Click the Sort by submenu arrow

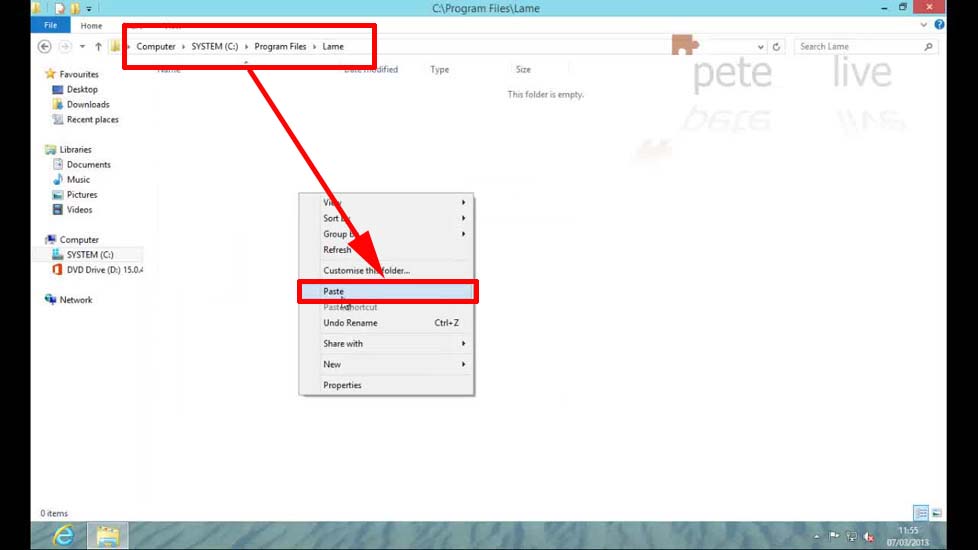[463, 218]
